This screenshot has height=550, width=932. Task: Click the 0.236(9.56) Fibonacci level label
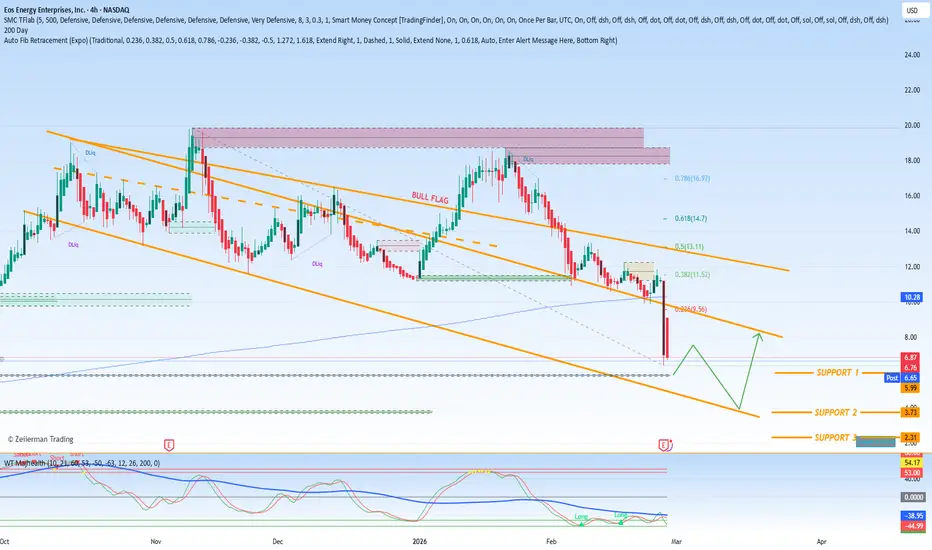[x=690, y=309]
